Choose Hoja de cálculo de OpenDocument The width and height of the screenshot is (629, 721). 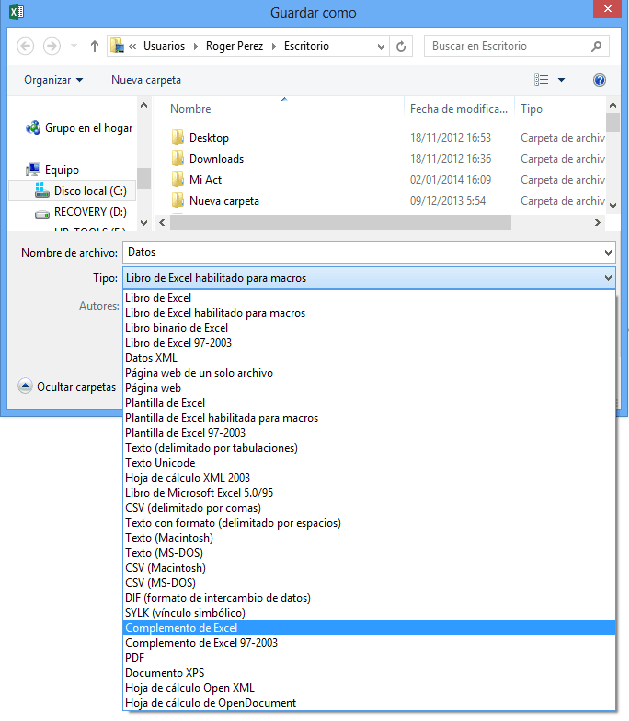coord(369,703)
